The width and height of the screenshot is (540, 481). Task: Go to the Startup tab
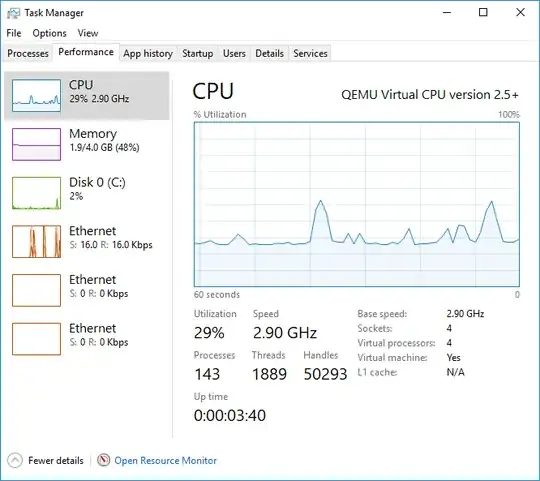click(197, 53)
